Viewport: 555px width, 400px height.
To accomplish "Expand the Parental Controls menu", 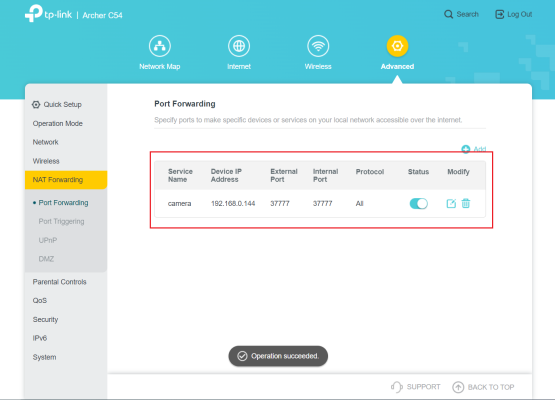I will click(59, 282).
